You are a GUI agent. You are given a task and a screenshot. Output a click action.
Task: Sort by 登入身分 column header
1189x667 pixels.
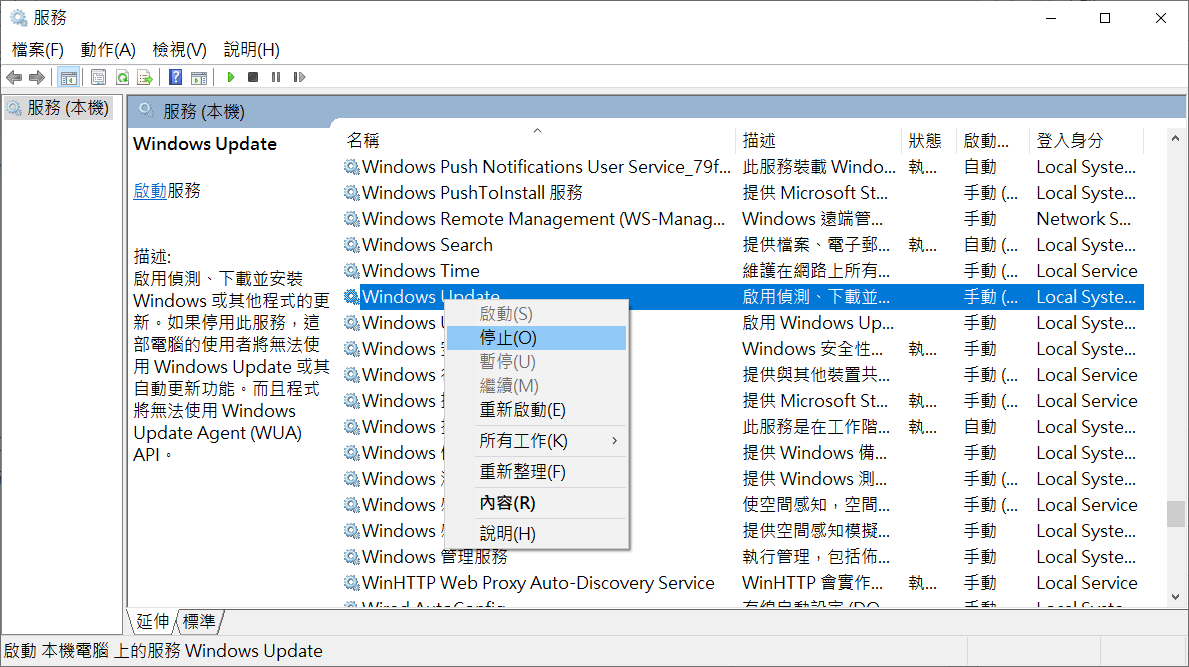tap(1086, 140)
